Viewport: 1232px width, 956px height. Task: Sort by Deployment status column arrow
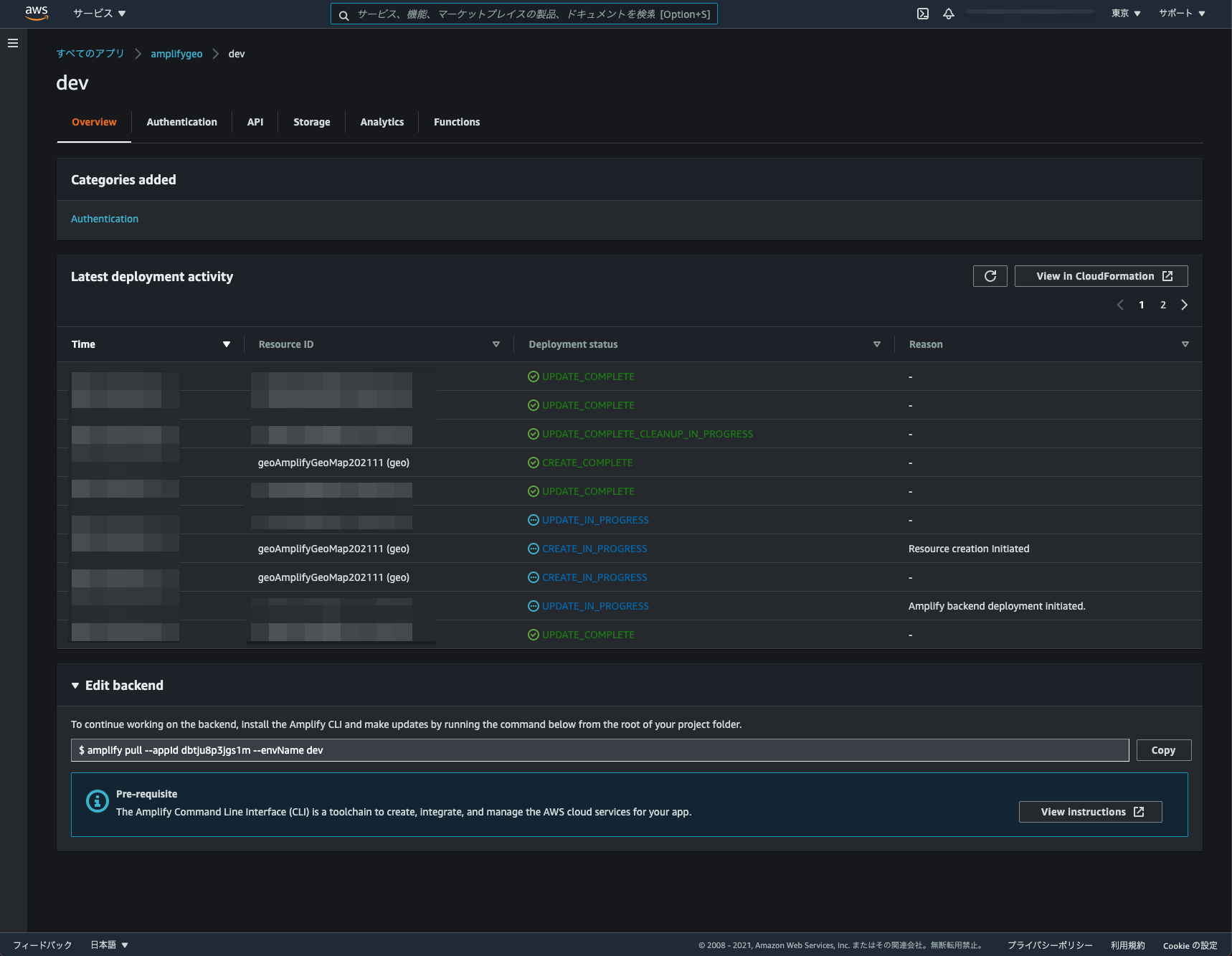(x=877, y=344)
